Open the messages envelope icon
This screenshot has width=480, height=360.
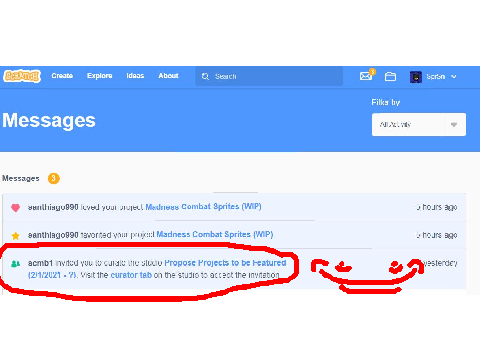(x=366, y=76)
